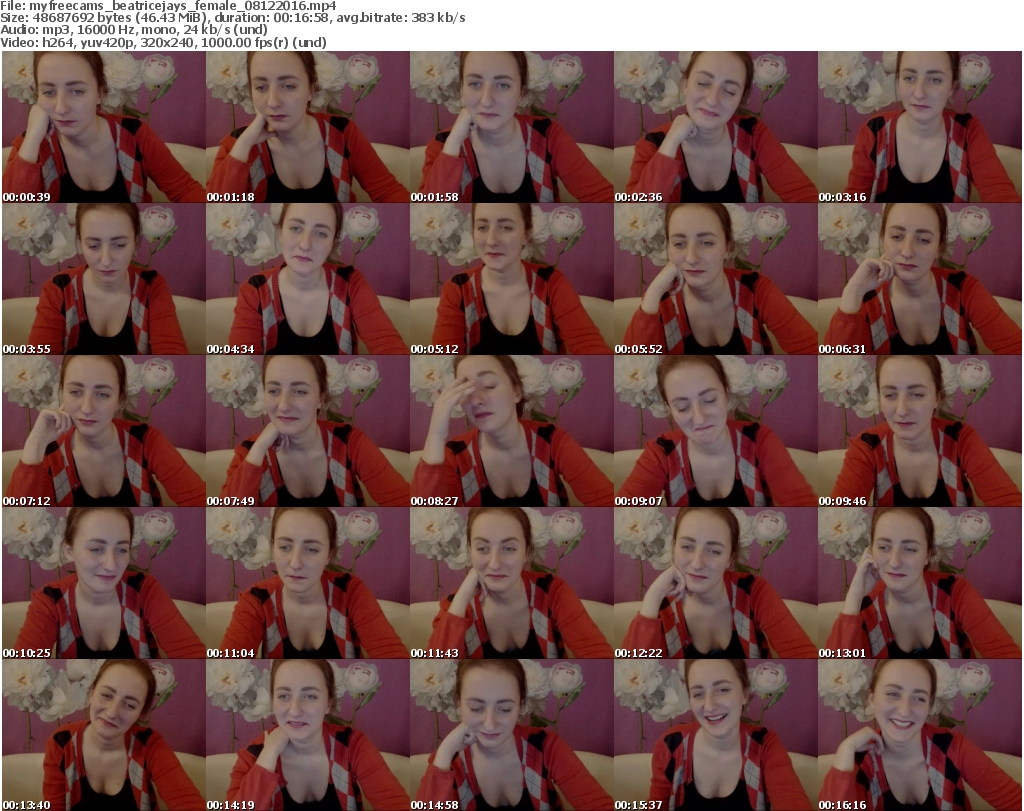1024x811 pixels.
Task: Open the frame marked 00:05:12
Action: (511, 279)
